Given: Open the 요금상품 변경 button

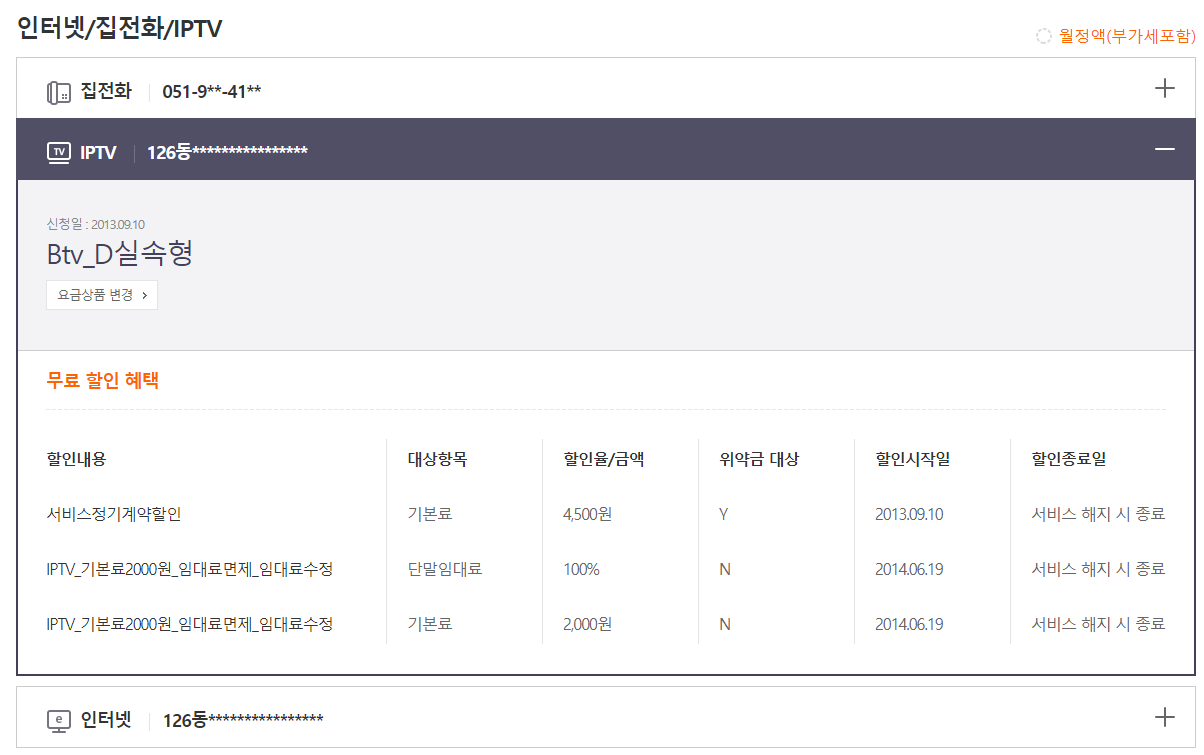Looking at the screenshot, I should coord(102,295).
